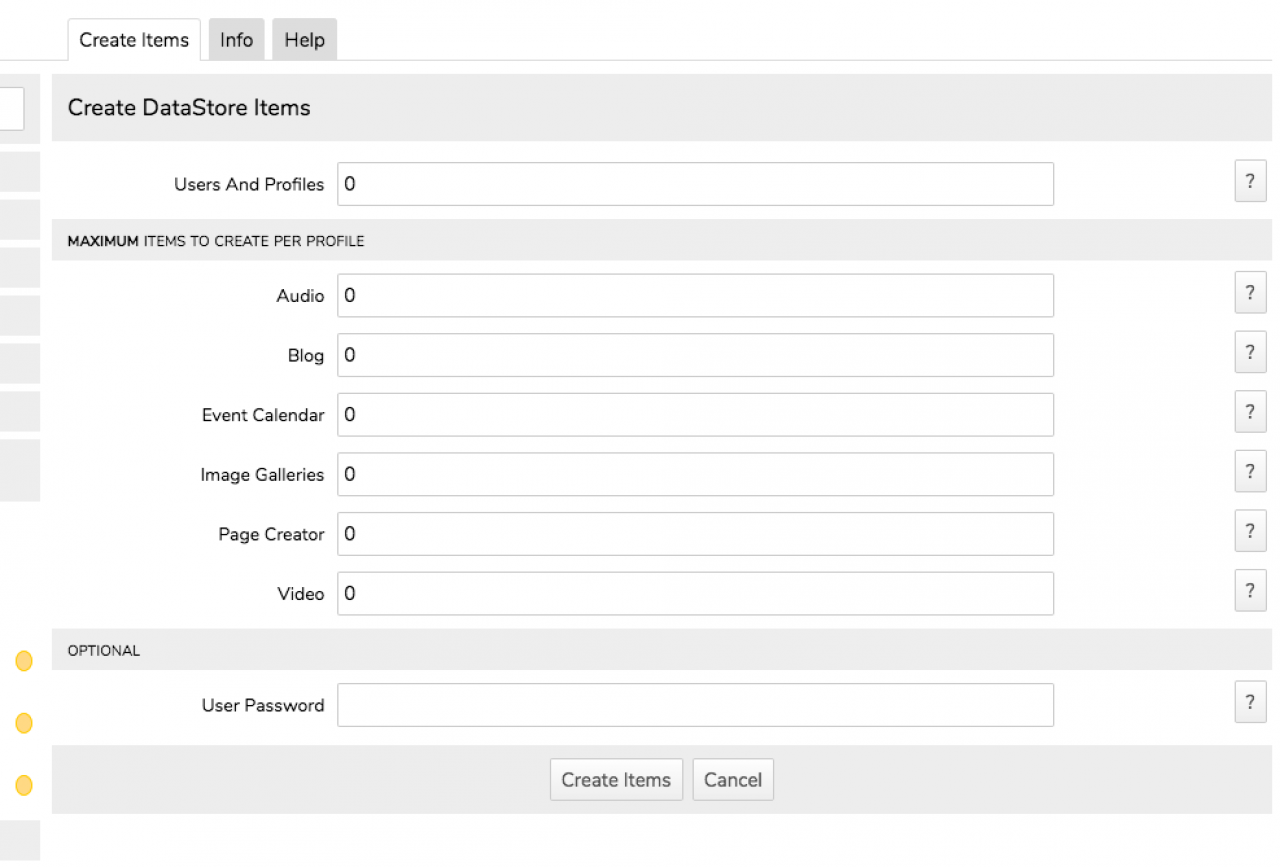Select the Create Items tab
Screen dimensions: 1280x867
click(x=134, y=40)
